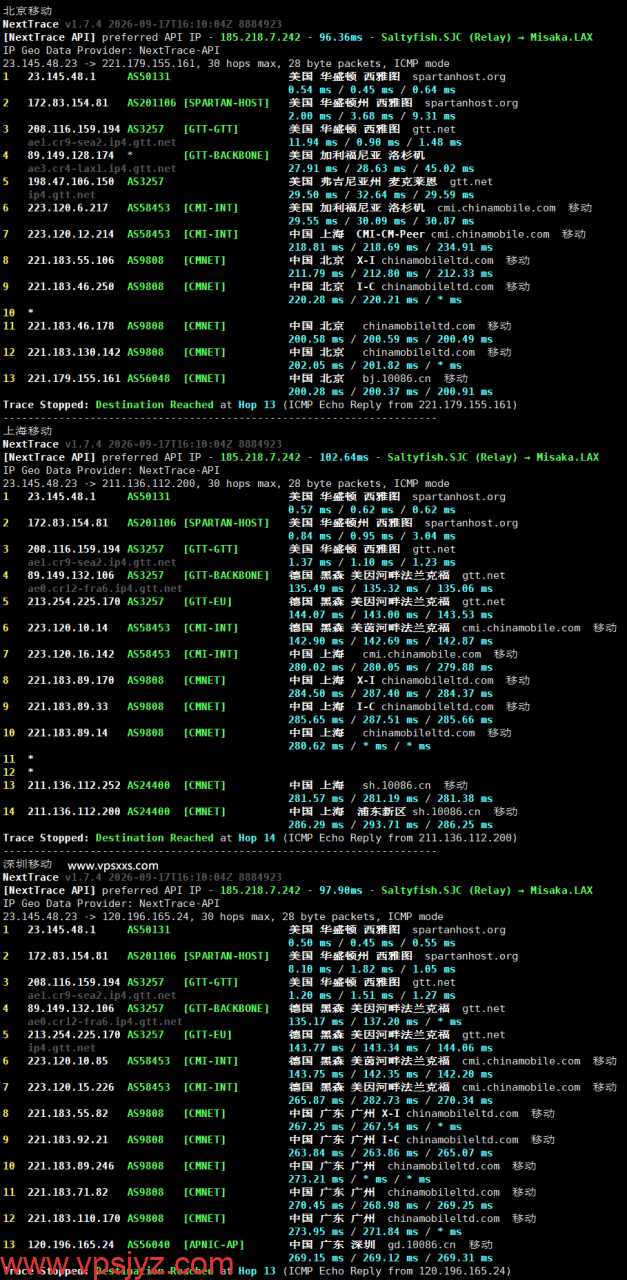Select hop IP 198.47.106.150
The width and height of the screenshot is (627, 1280).
point(71,182)
